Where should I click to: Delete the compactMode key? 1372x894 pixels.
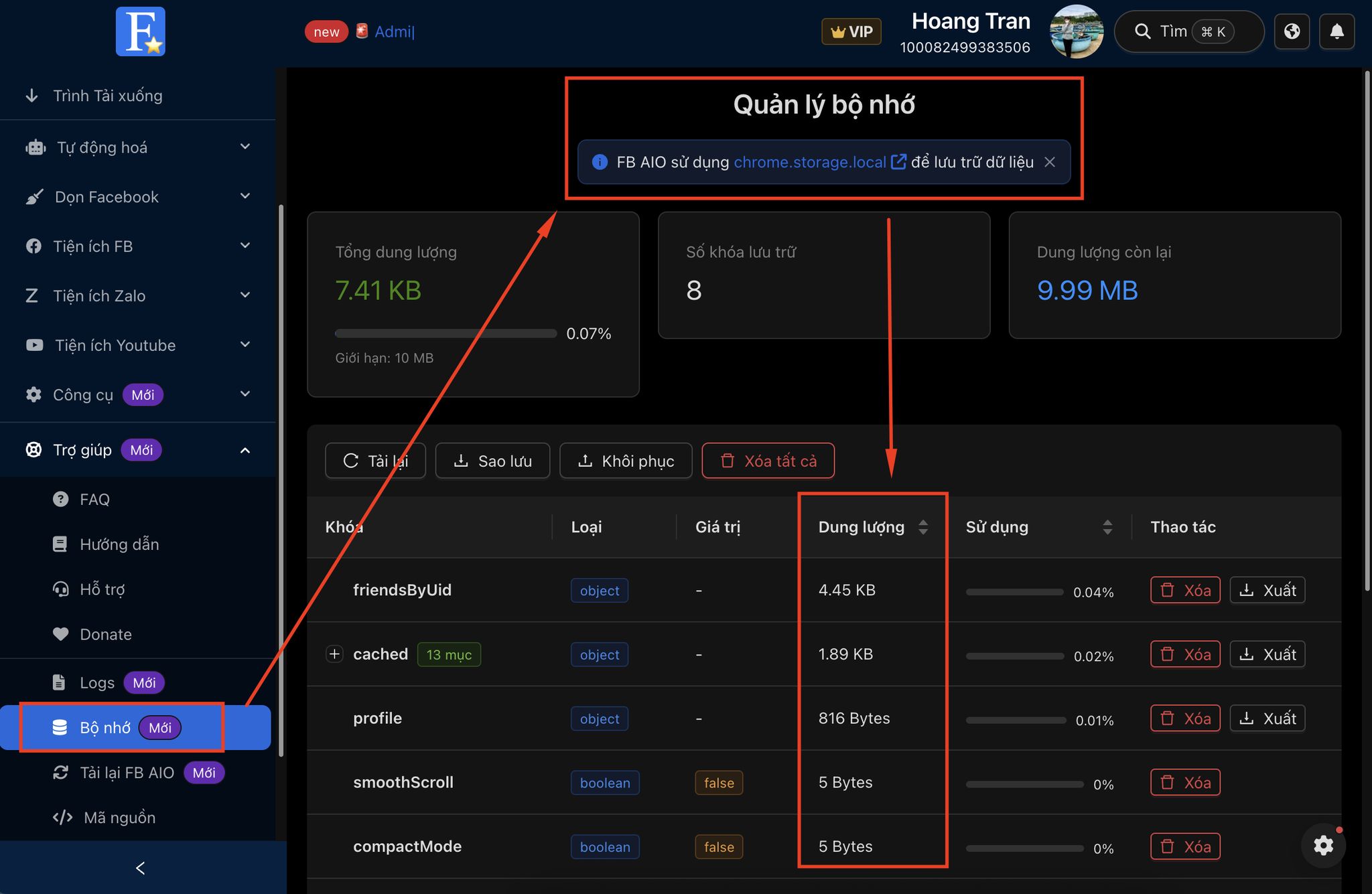click(x=1185, y=846)
